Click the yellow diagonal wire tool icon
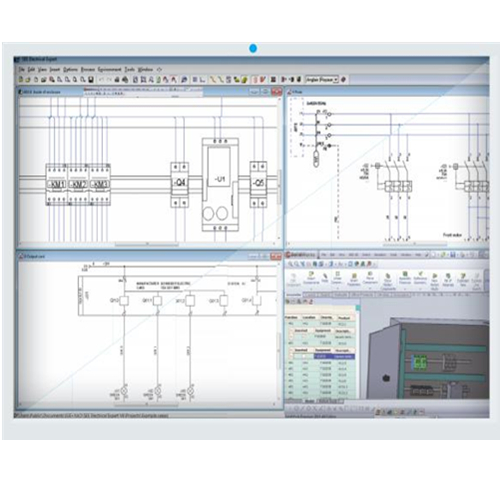This screenshot has height=500, width=500. pos(212,80)
